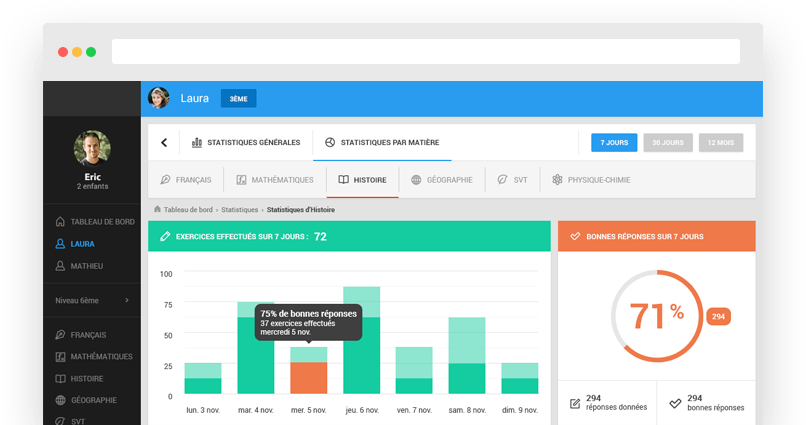This screenshot has width=806, height=425.
Task: Switch to the 12 mois period
Action: [x=721, y=143]
